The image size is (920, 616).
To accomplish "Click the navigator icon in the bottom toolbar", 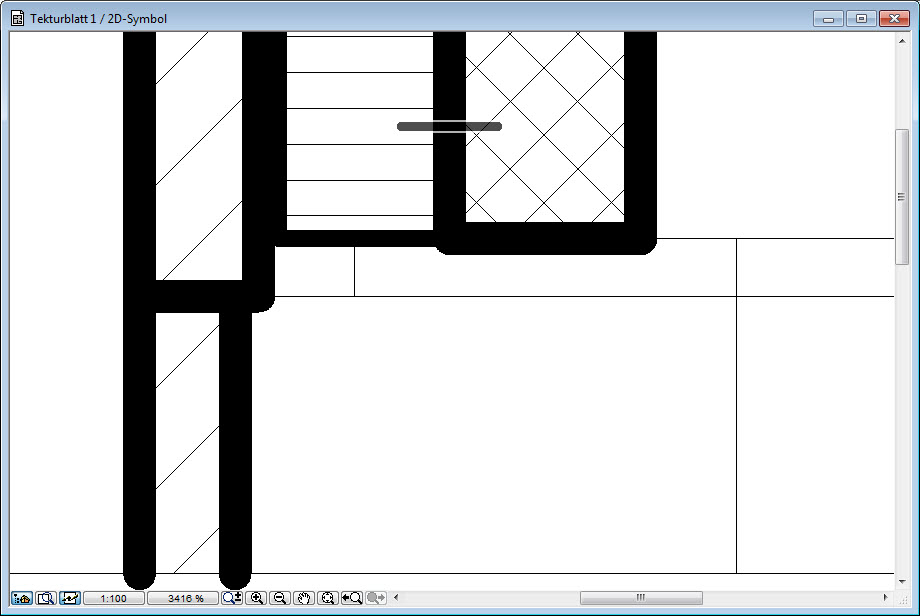I will point(22,598).
